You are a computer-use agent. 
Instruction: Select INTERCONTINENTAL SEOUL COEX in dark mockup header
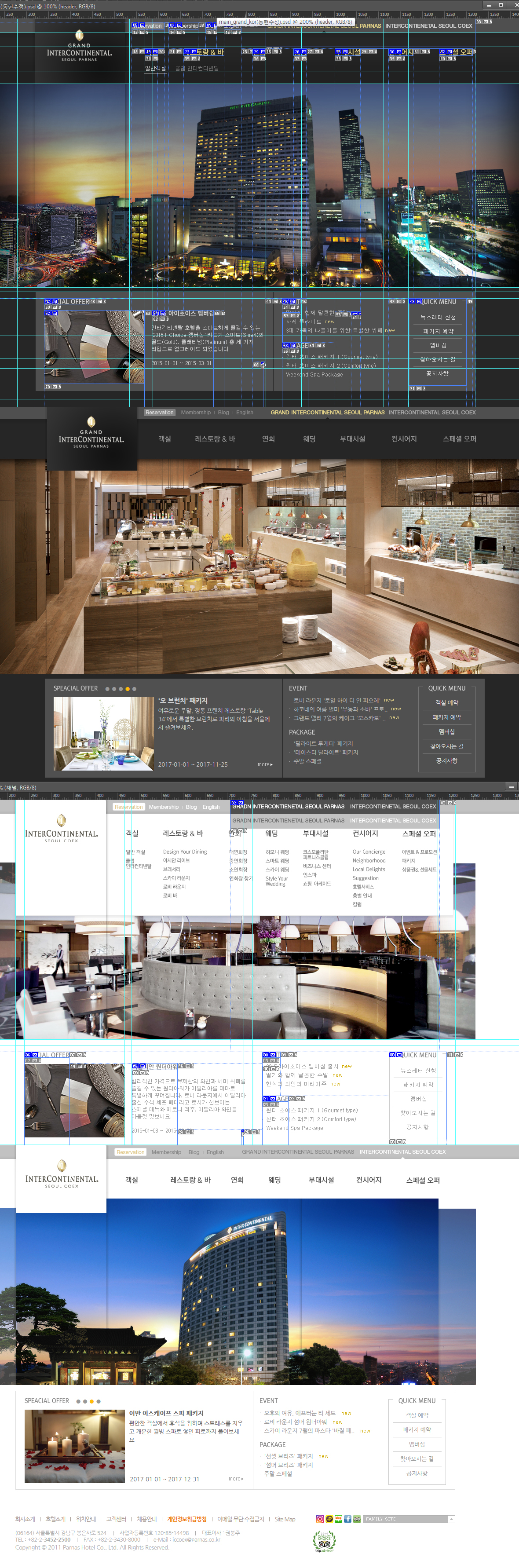pyautogui.click(x=432, y=413)
